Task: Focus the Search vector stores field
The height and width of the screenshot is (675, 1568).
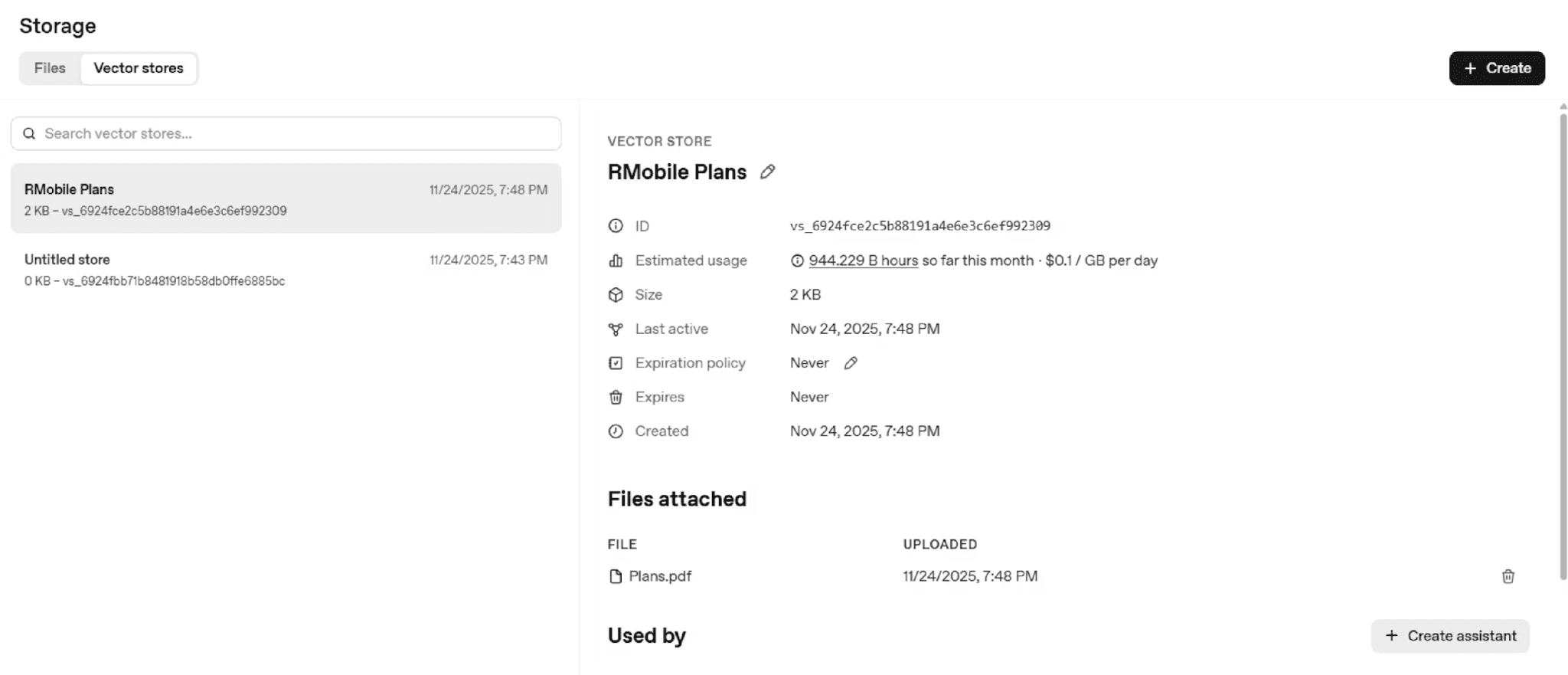Action: (x=299, y=133)
